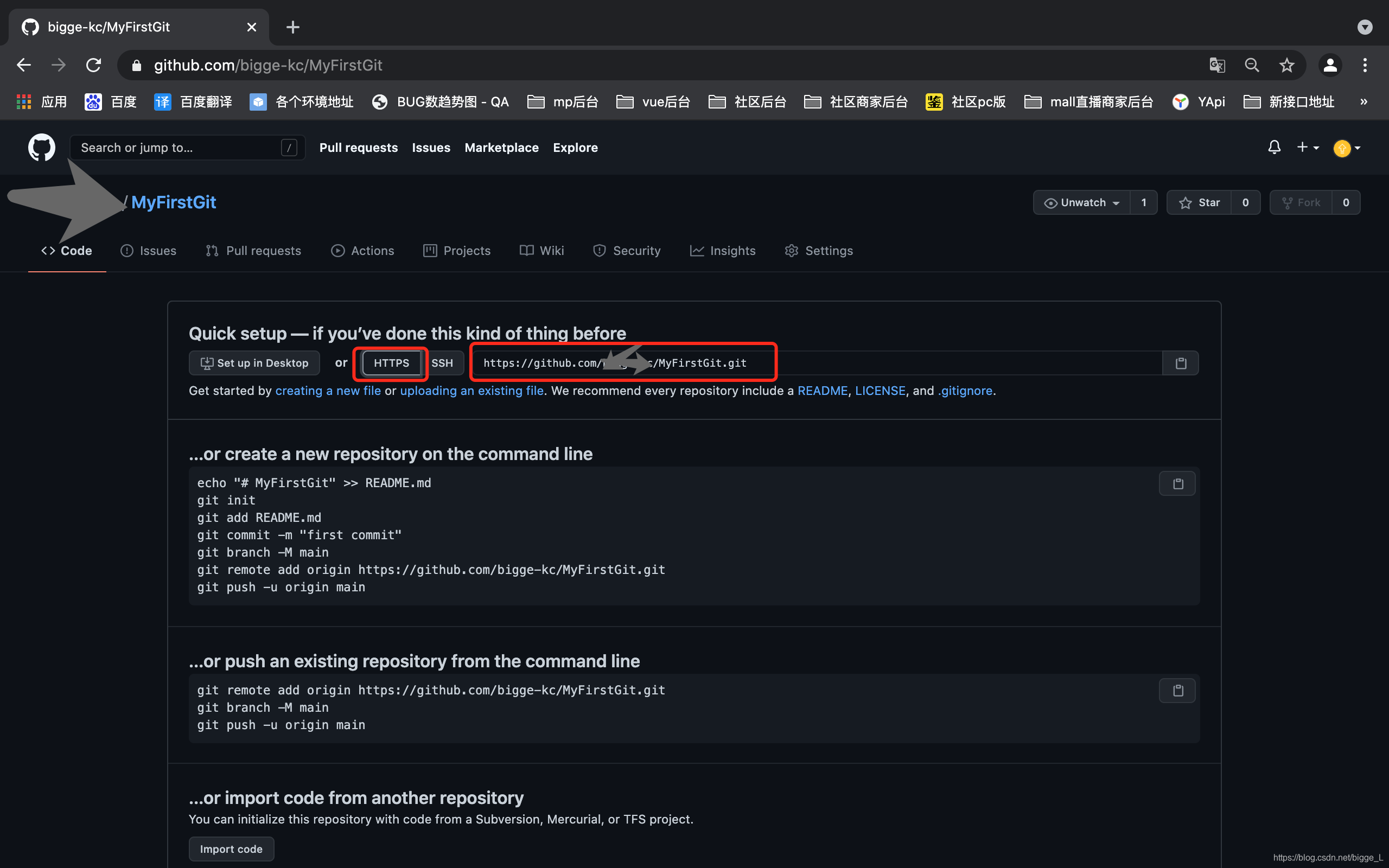
Task: Open a new browser tab
Action: click(293, 27)
